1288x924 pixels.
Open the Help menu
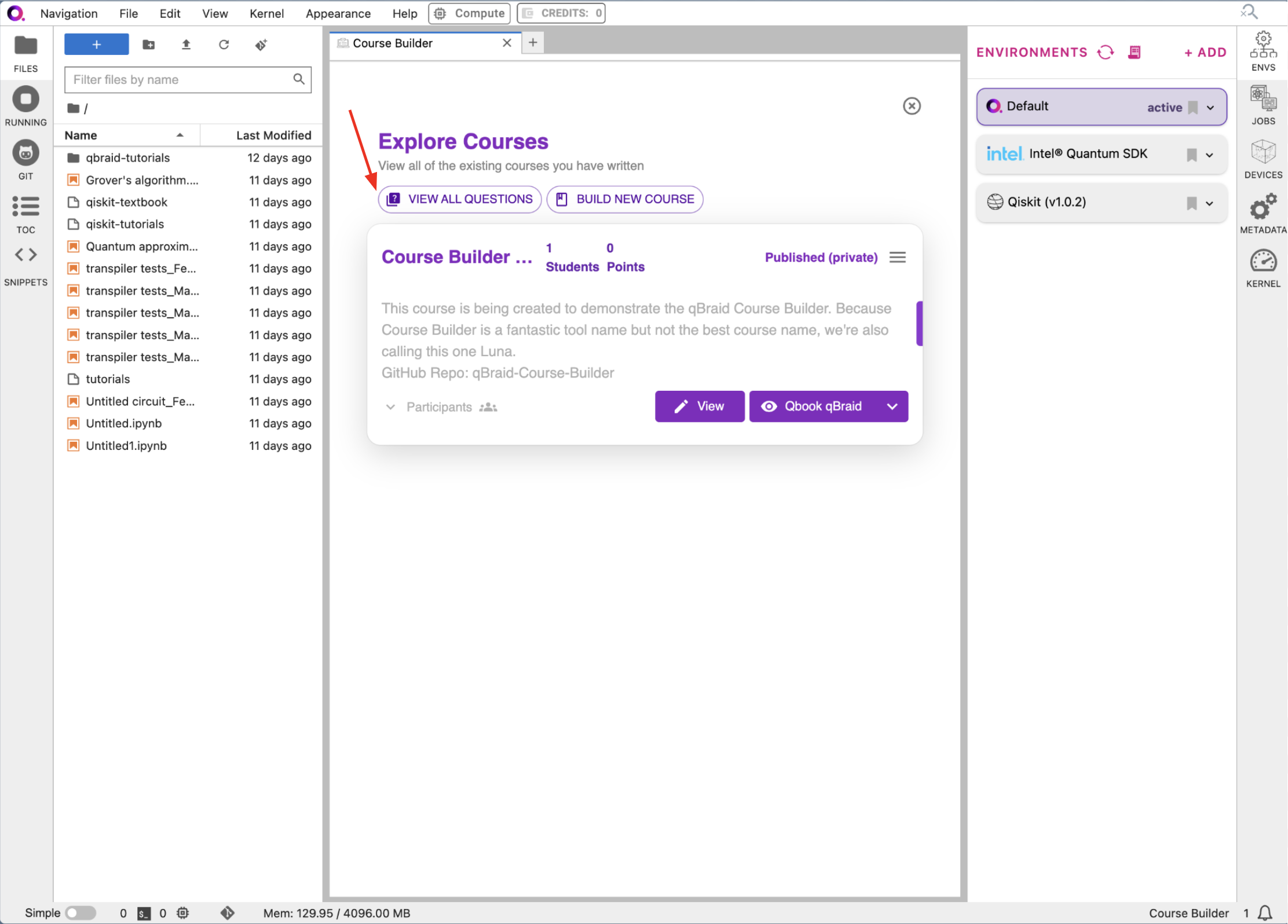[x=404, y=13]
